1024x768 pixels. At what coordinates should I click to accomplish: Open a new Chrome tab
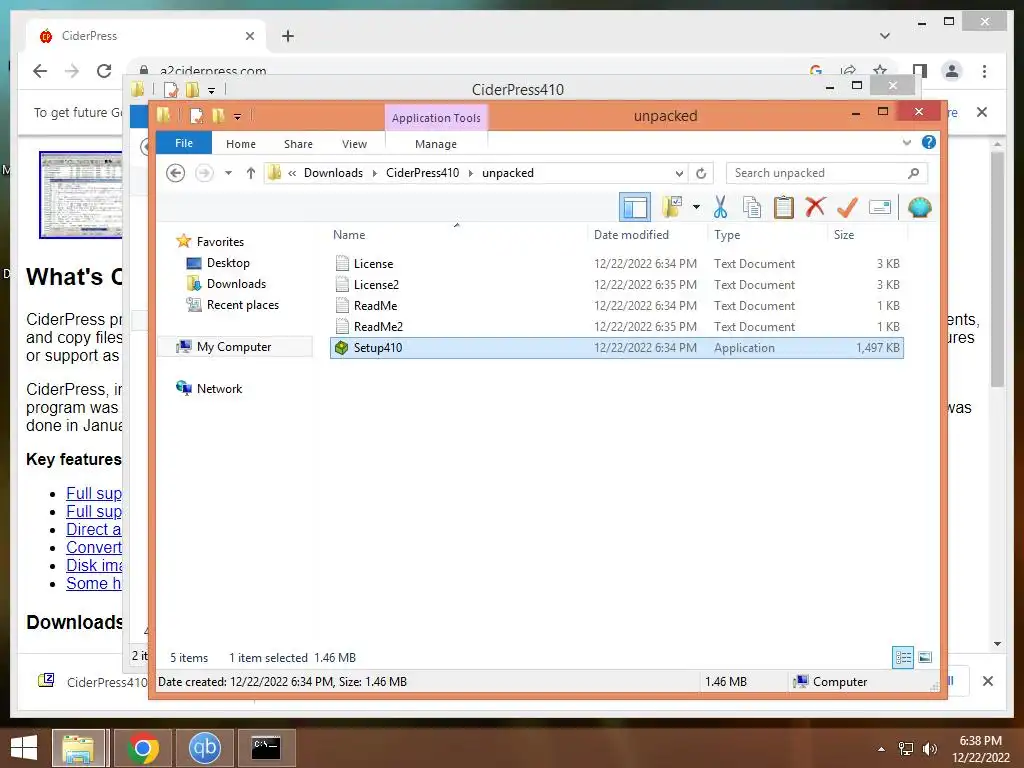point(288,36)
